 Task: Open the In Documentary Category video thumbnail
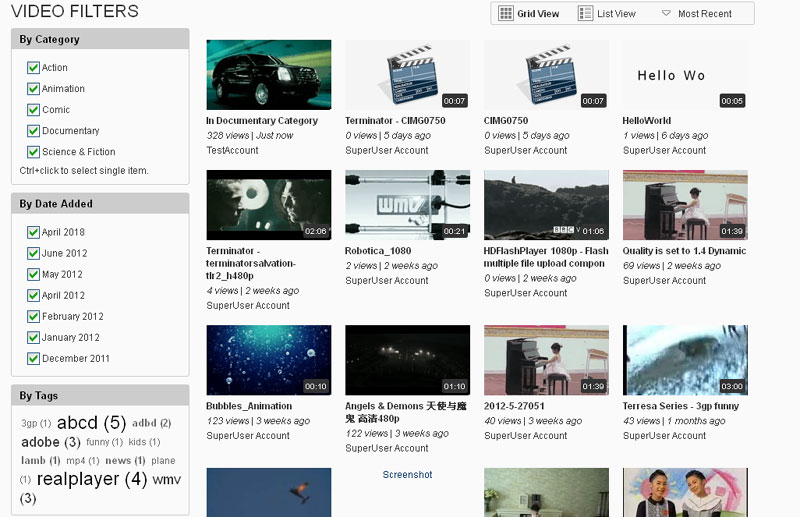point(268,75)
